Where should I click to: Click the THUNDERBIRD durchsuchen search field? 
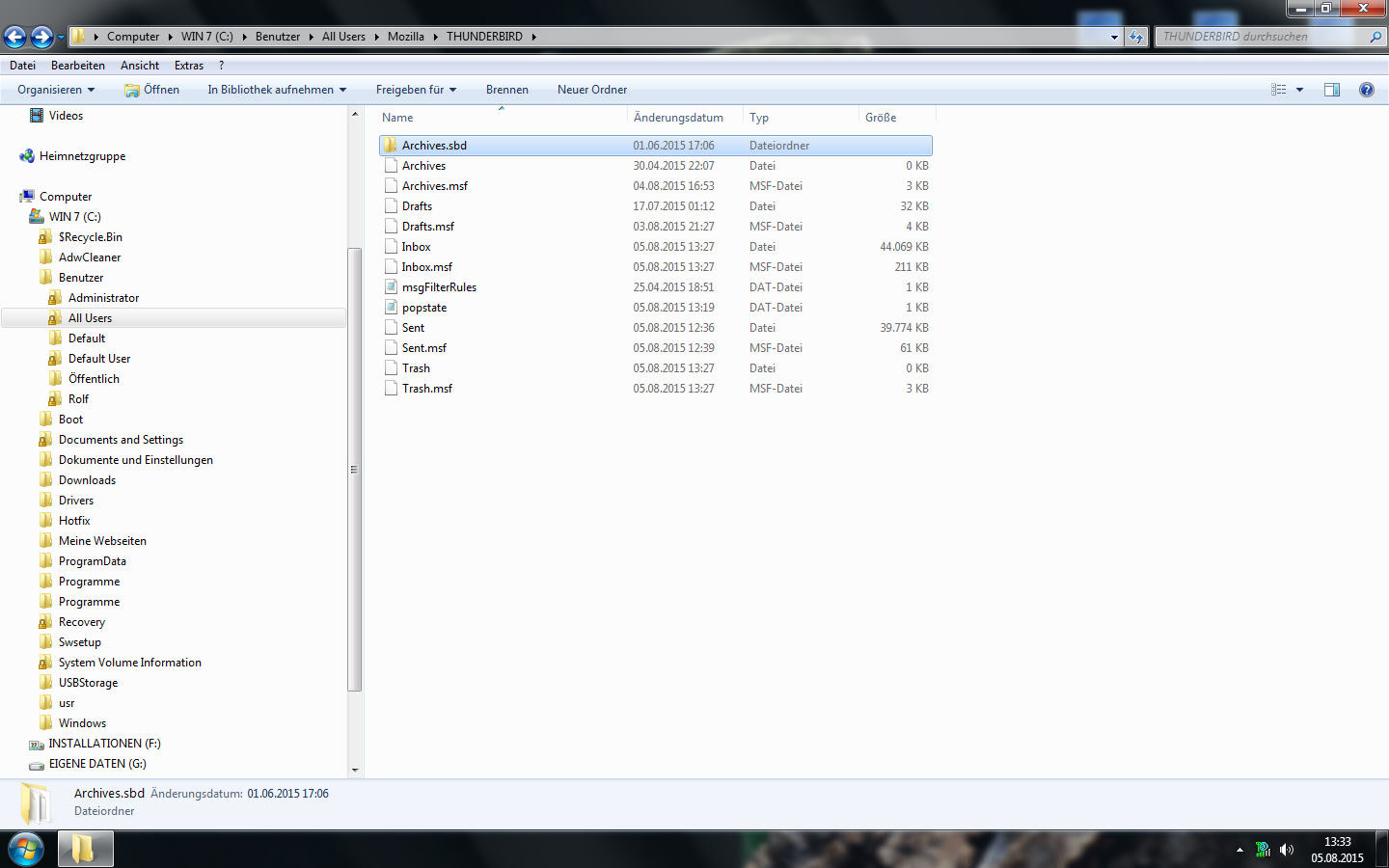pyautogui.click(x=1262, y=37)
